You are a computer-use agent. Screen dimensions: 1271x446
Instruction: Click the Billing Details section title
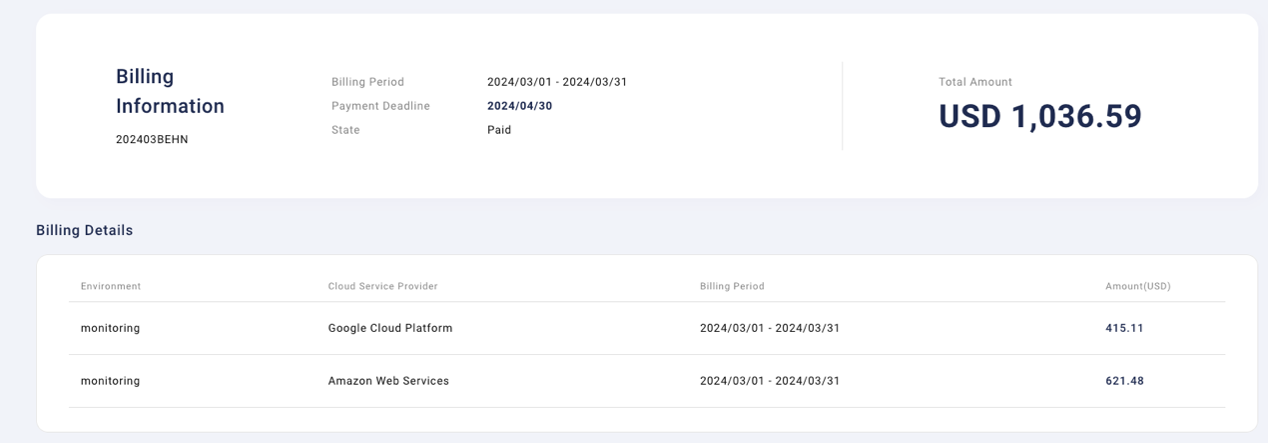(x=84, y=230)
